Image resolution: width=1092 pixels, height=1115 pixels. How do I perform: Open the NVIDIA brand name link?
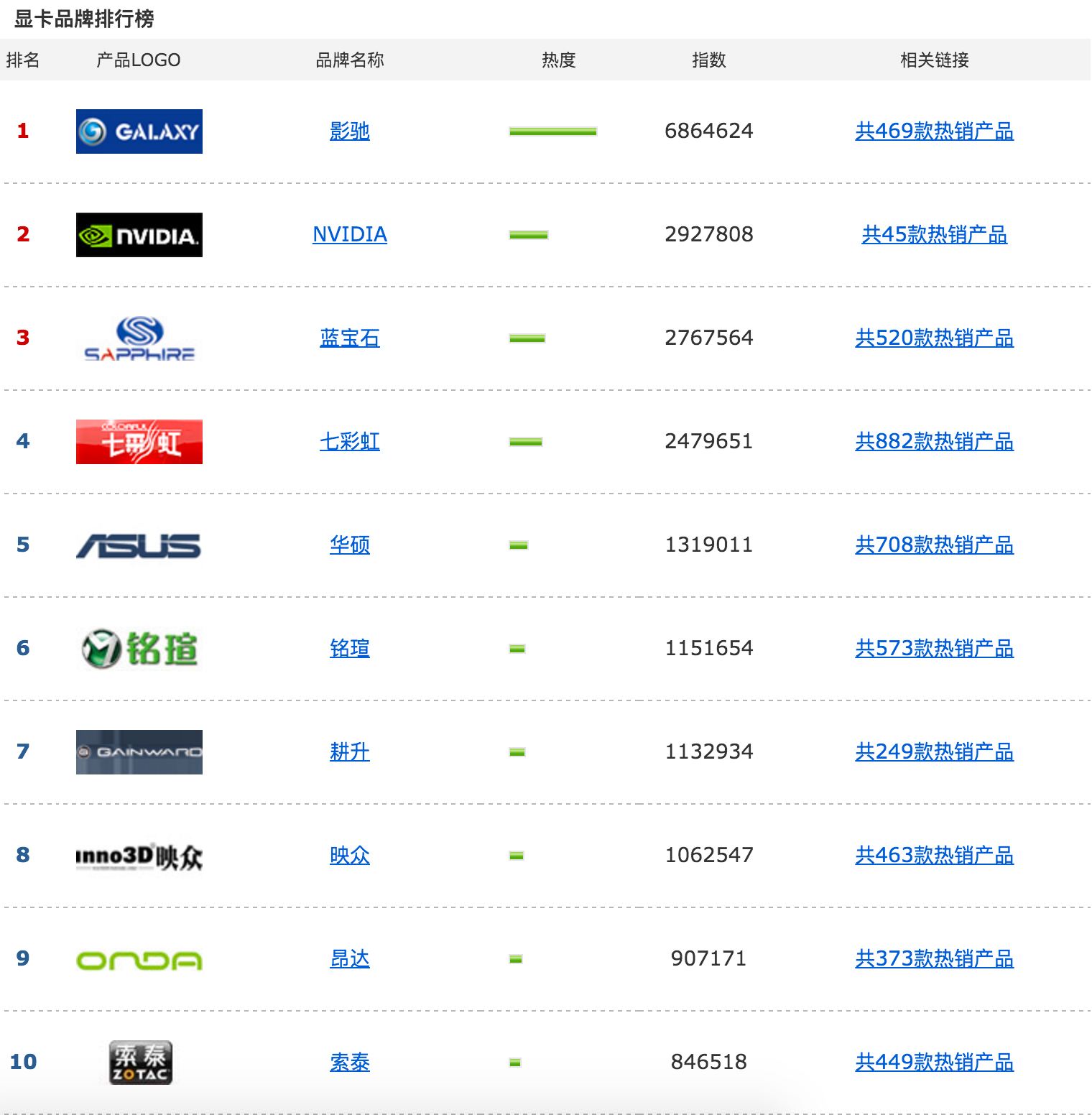(x=350, y=235)
